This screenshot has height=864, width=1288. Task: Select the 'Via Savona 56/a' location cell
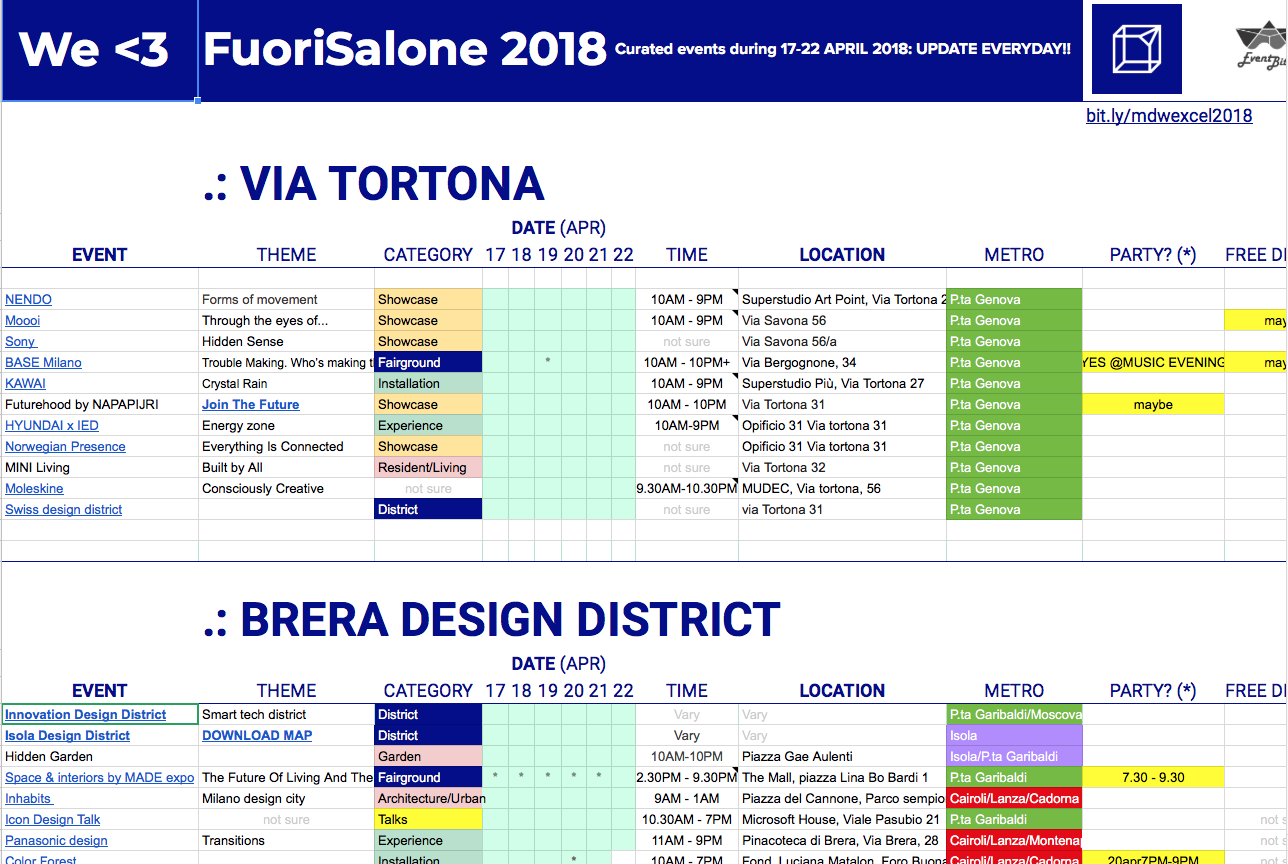pyautogui.click(x=842, y=341)
